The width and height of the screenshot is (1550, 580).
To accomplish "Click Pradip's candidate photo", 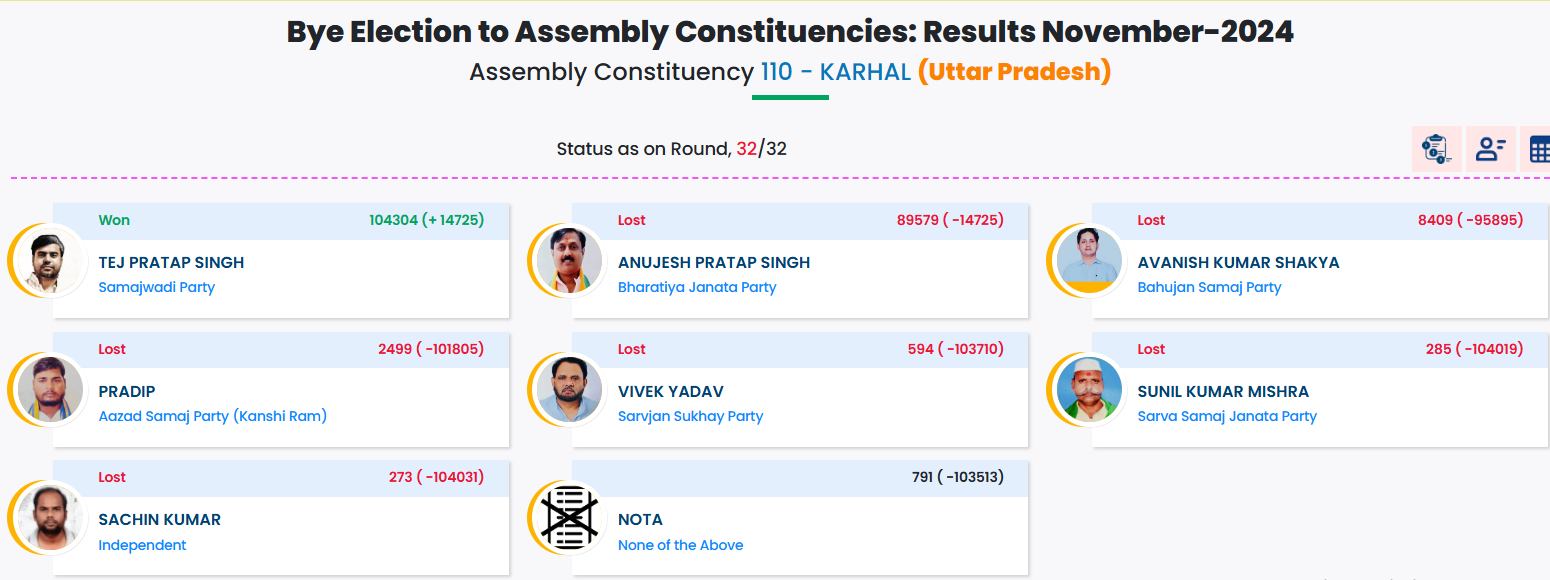I will [50, 390].
